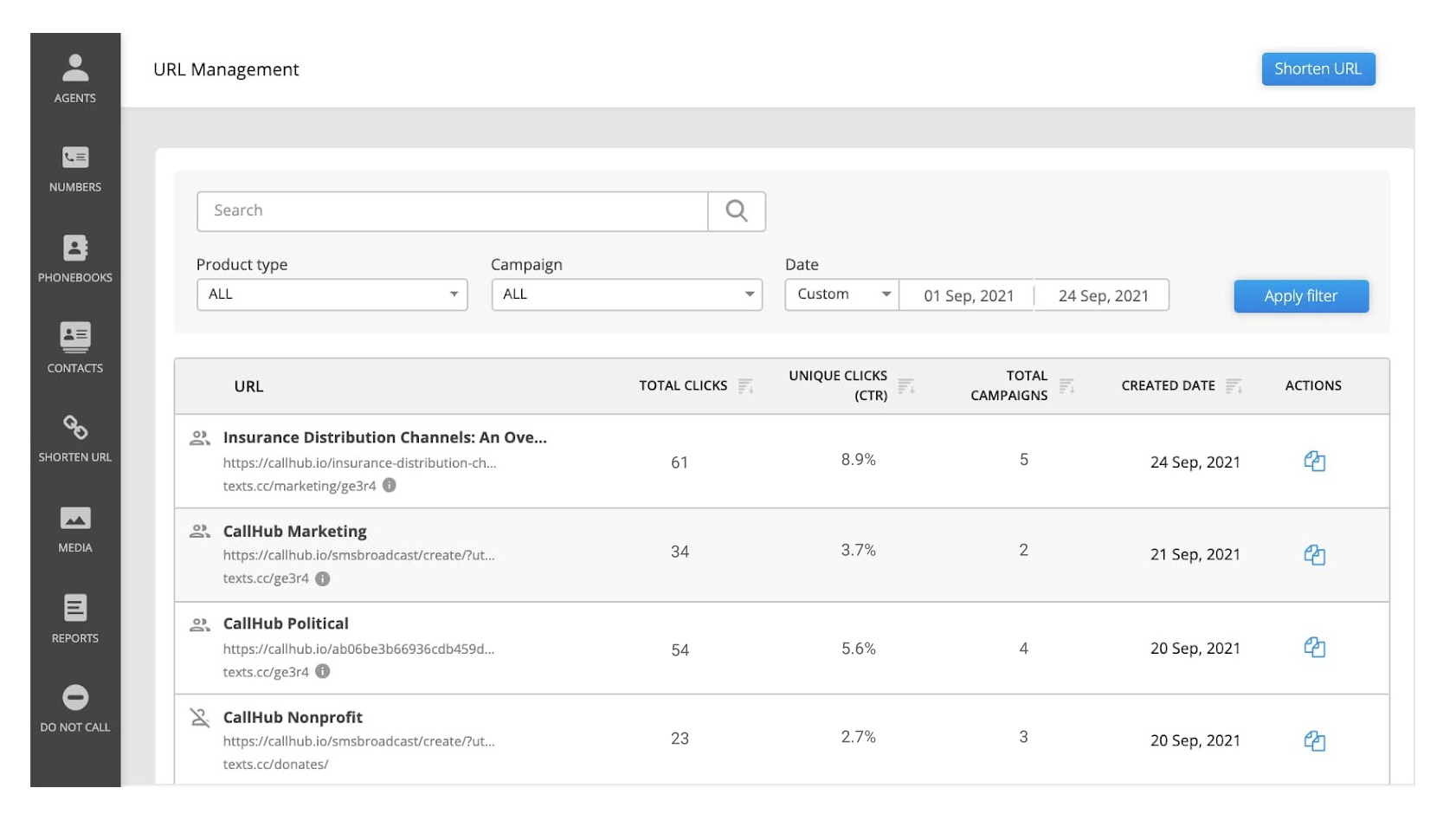Apply filter to URL list
Screen dimensions: 1456x814
[x=1301, y=296]
